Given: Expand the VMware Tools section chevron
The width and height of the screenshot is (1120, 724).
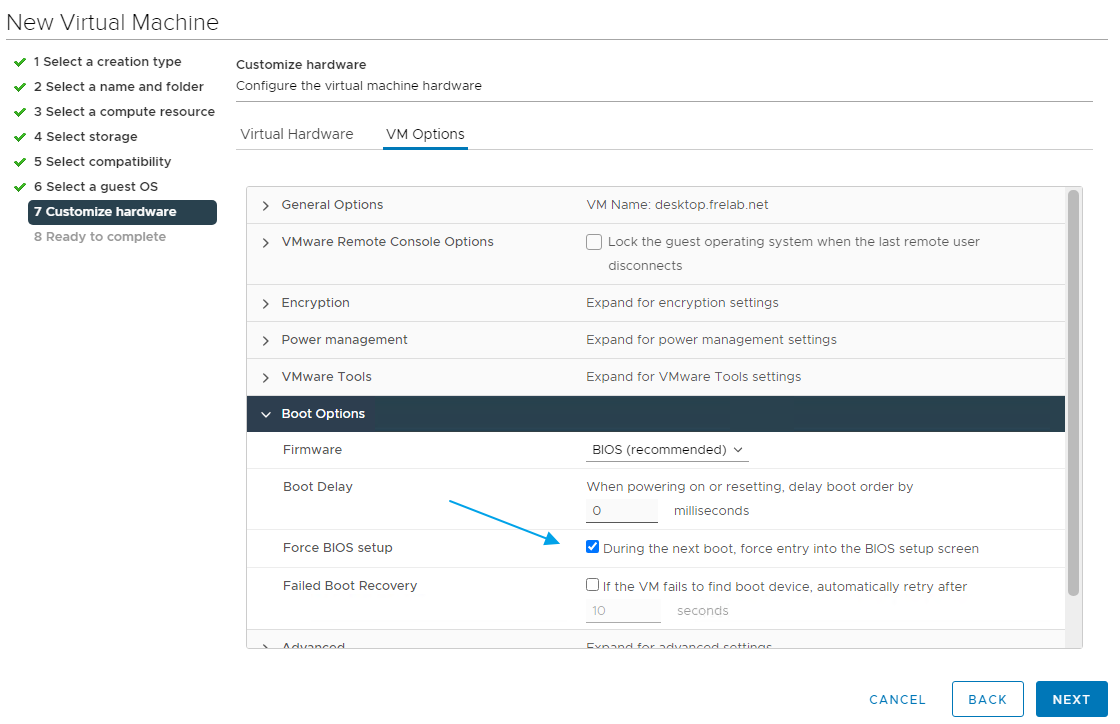Looking at the screenshot, I should (x=266, y=378).
